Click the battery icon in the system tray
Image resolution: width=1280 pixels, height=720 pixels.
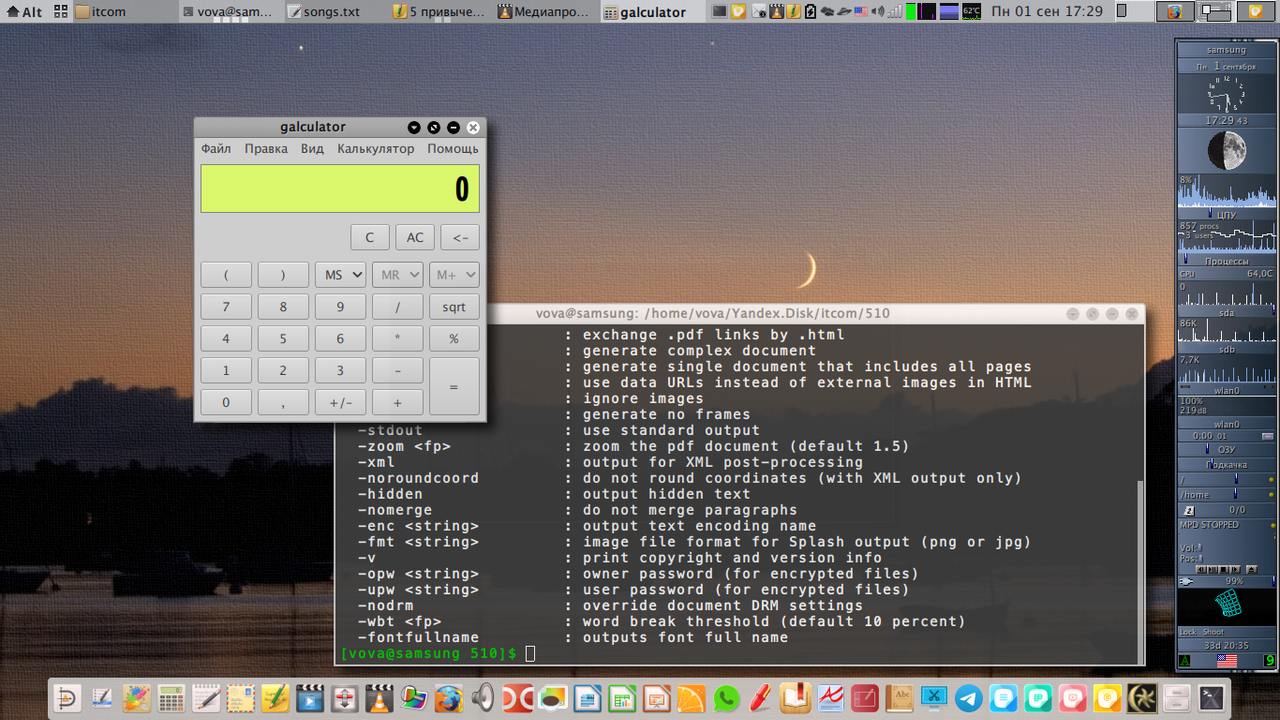coord(811,12)
